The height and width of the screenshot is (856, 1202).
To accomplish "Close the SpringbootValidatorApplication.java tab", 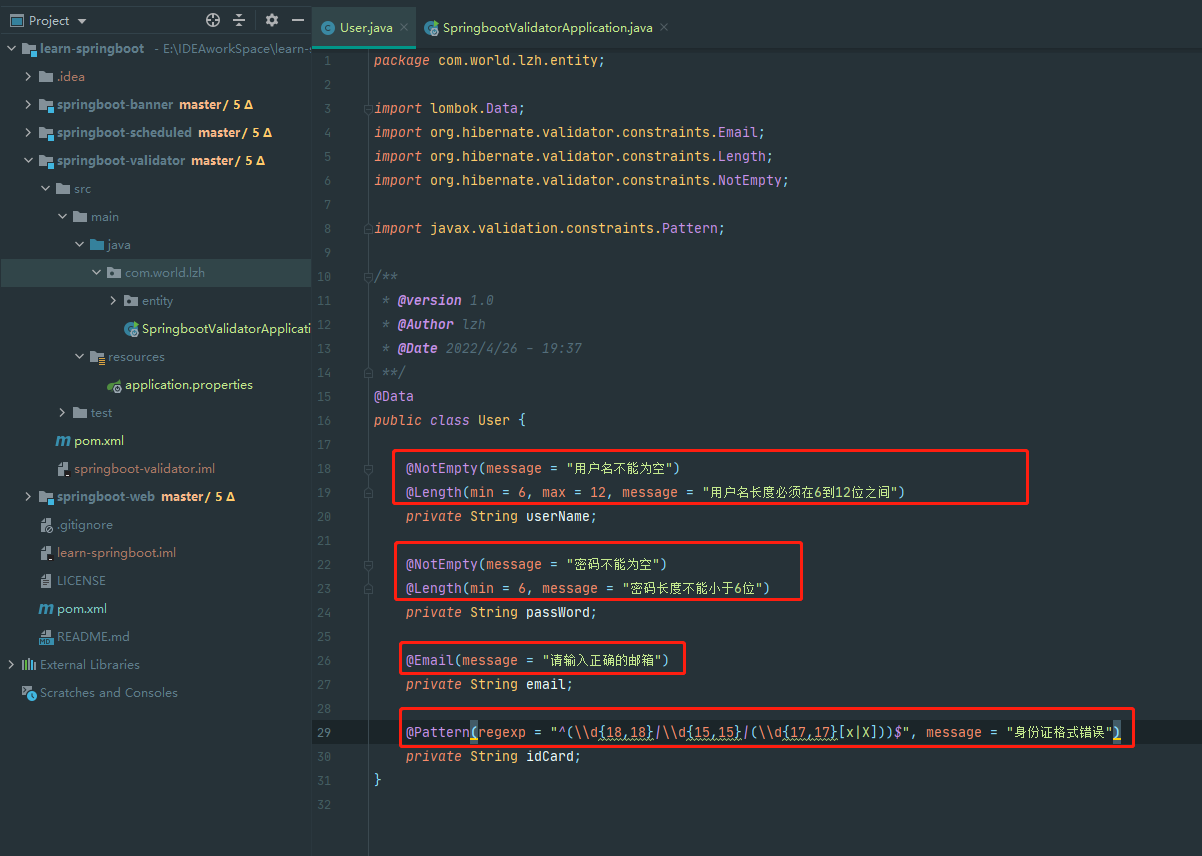I will 664,28.
